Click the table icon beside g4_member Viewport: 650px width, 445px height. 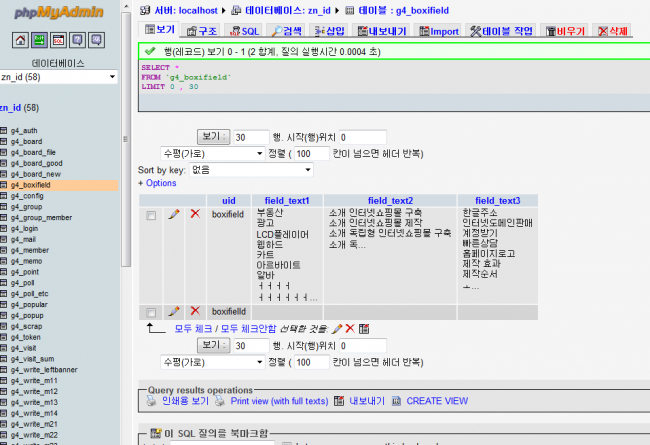(3, 250)
